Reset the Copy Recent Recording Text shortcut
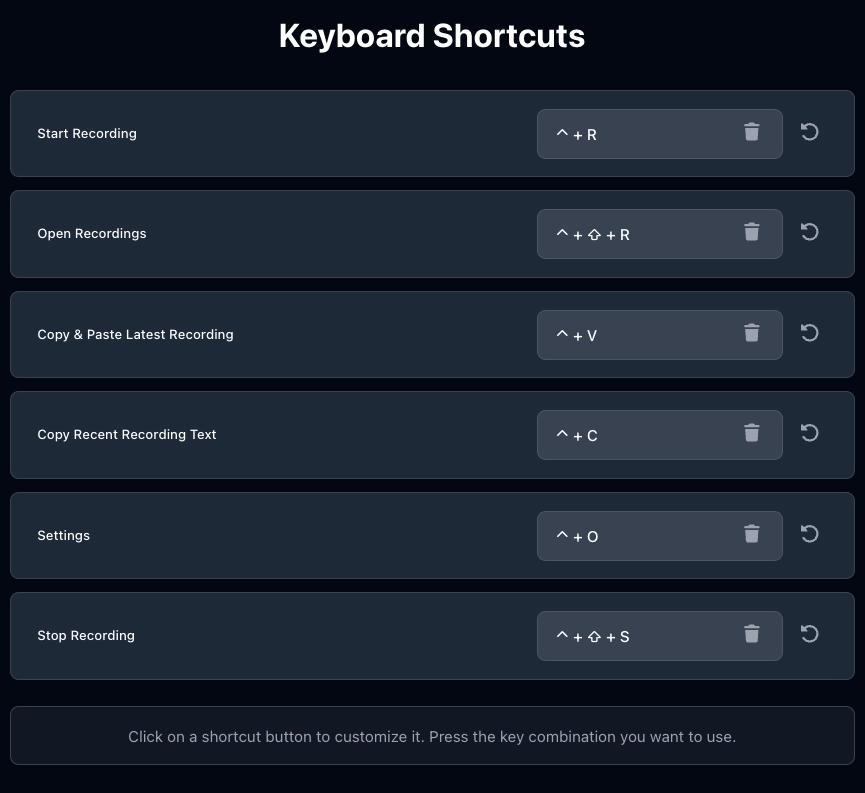Screen dimensions: 865x793 (x=809, y=433)
